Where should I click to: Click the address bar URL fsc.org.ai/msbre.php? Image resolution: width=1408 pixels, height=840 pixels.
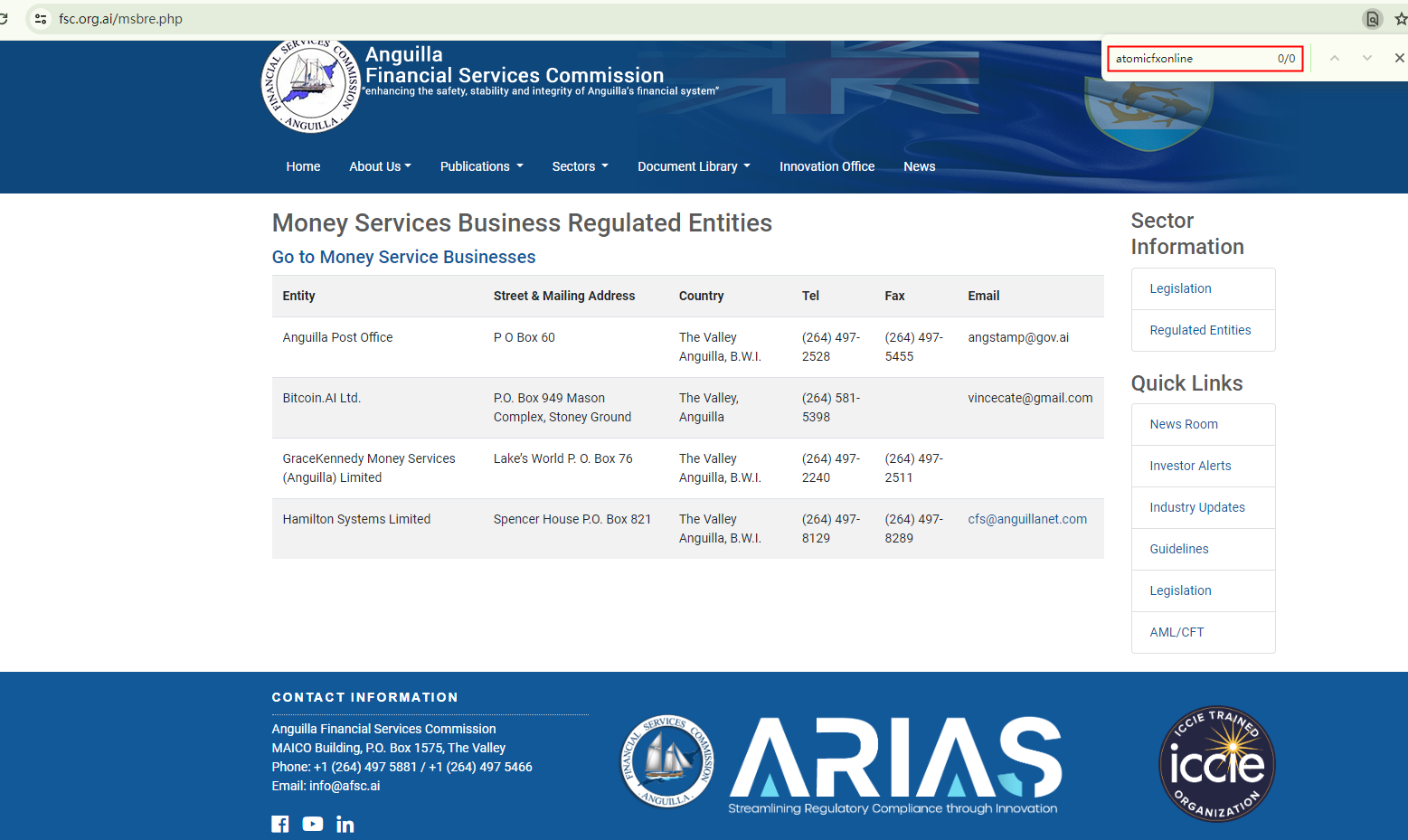click(x=121, y=18)
